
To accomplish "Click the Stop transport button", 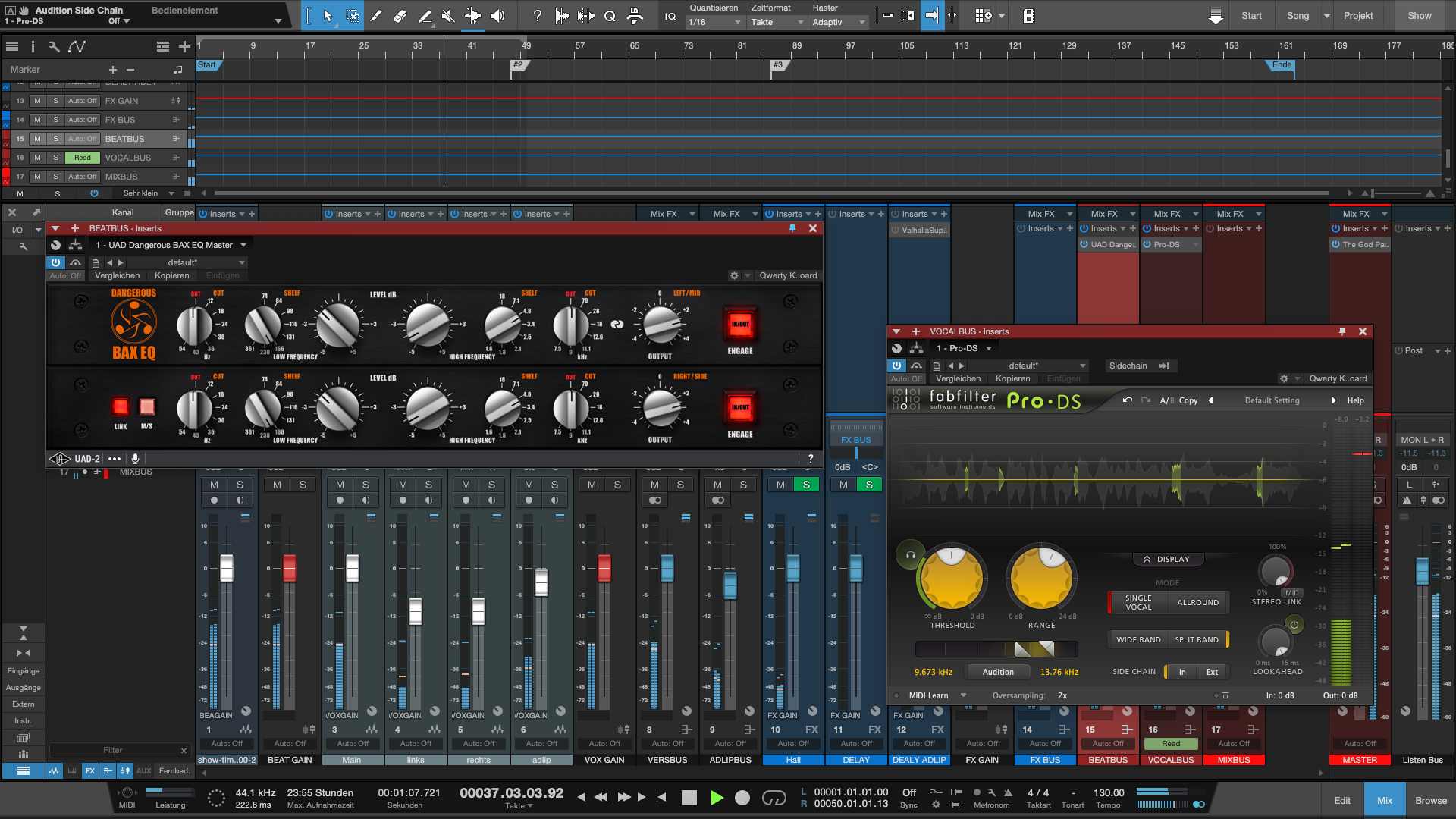I will point(689,798).
